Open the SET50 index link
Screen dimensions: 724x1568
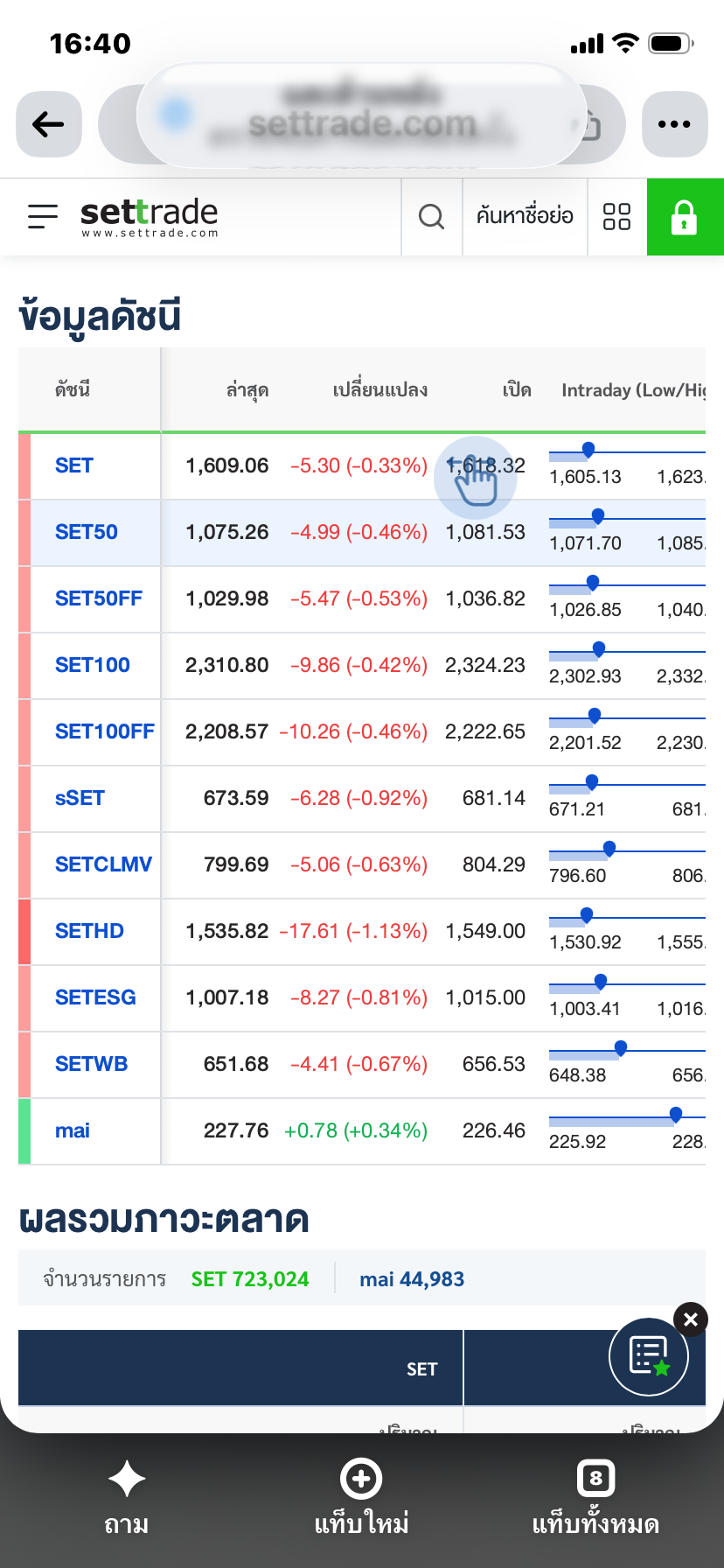(87, 532)
